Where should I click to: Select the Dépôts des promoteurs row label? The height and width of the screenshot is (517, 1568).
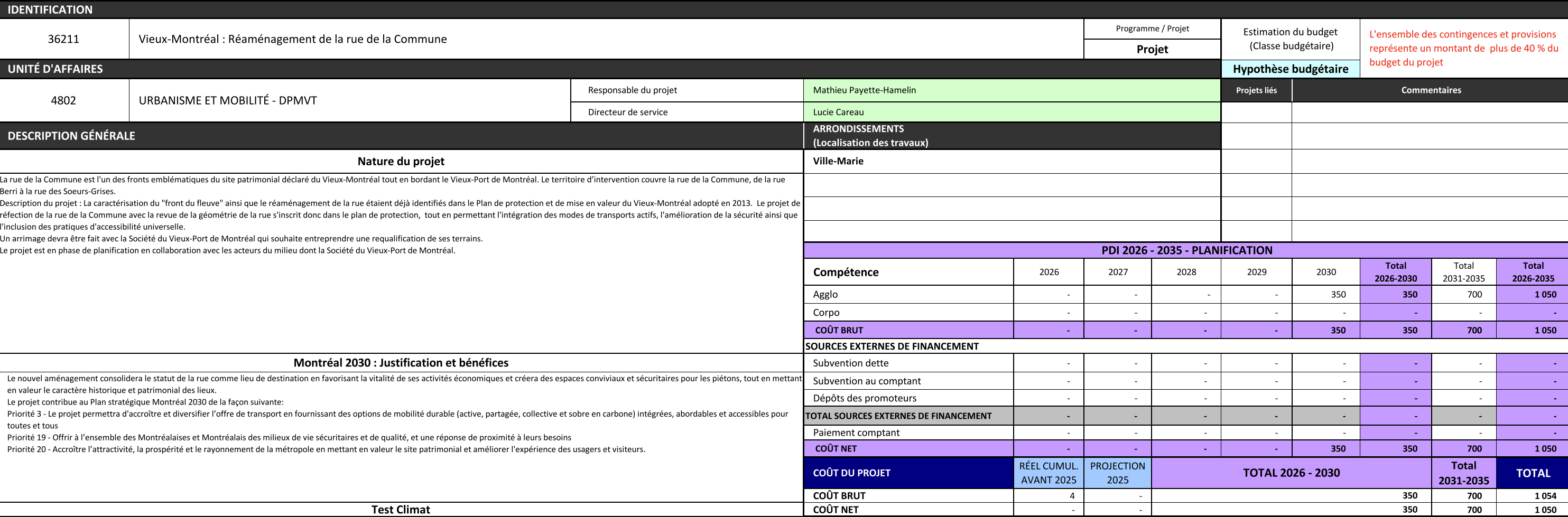coord(865,398)
